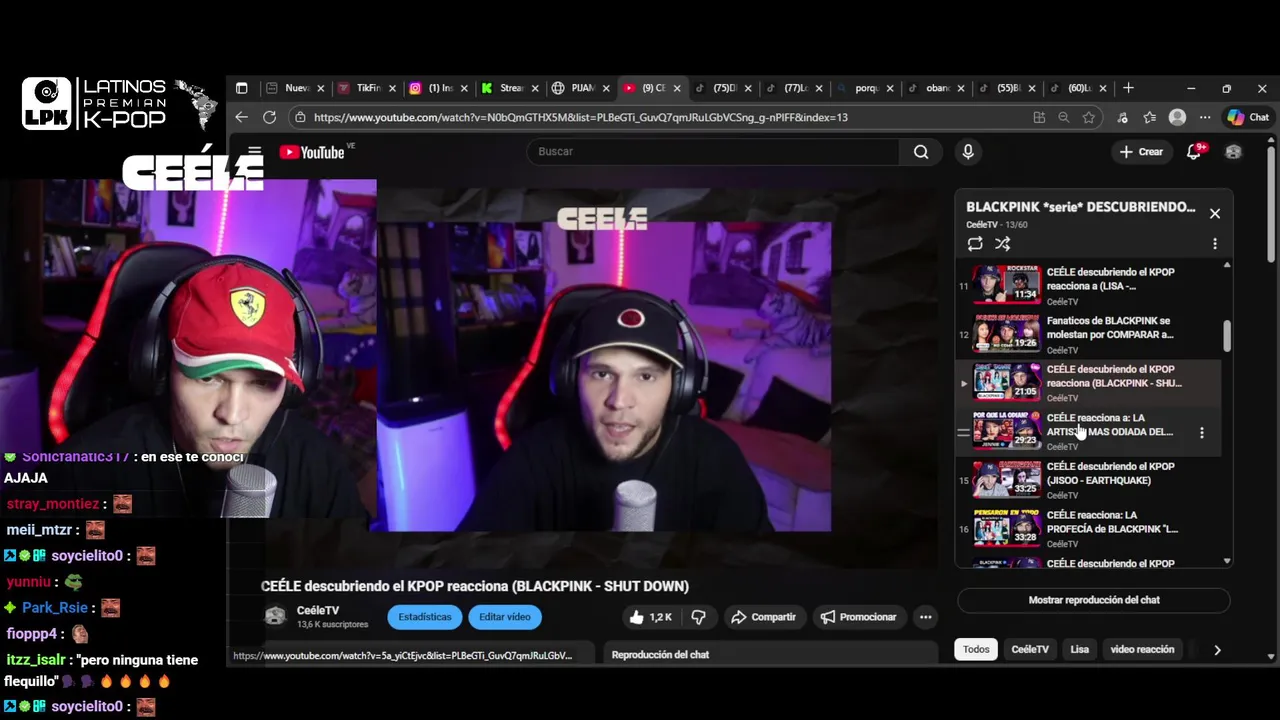Click JISOO - EARTHQUAKE video thumbnail
Viewport: 1280px width, 720px height.
click(1007, 479)
